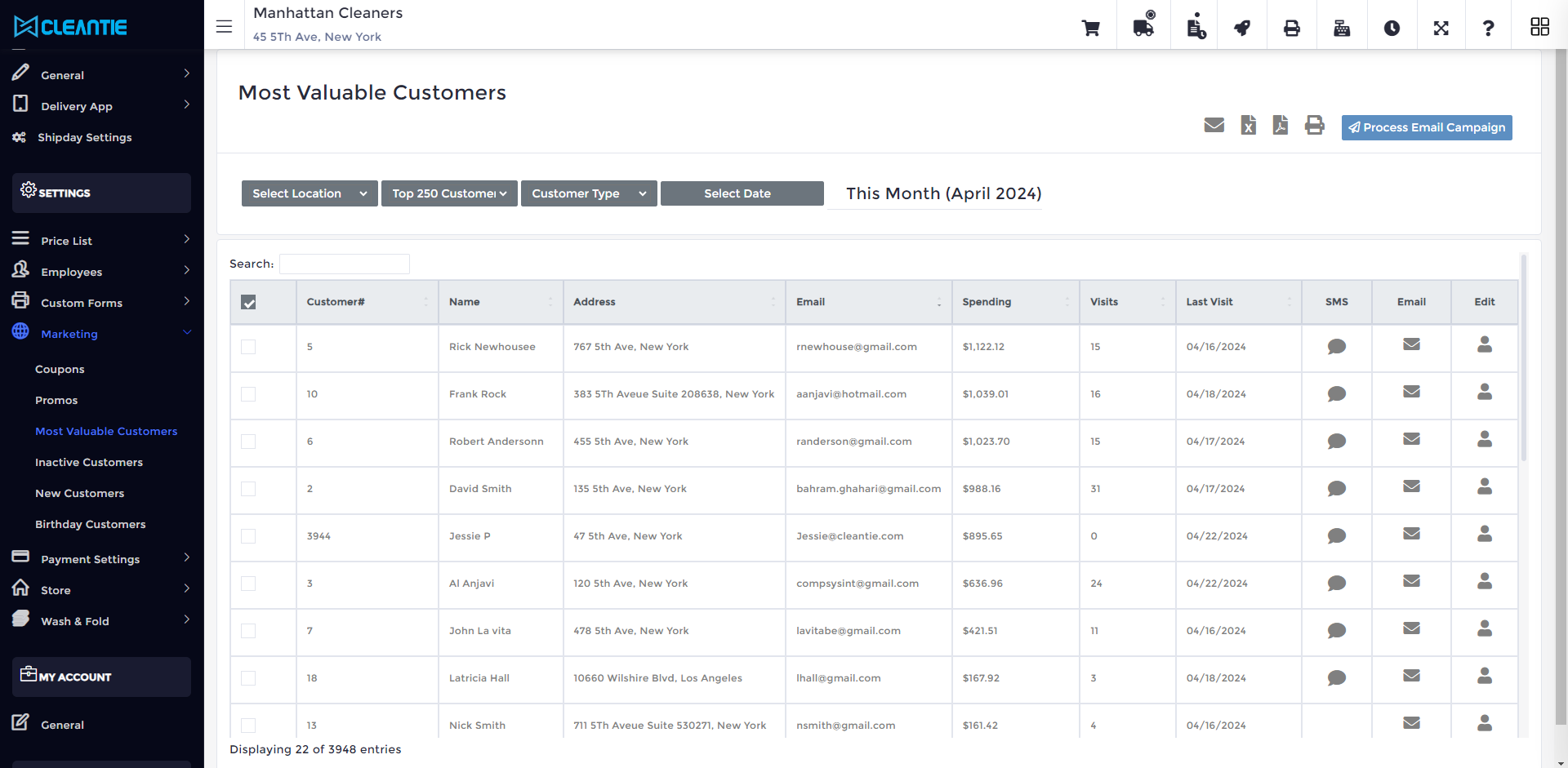1568x768 pixels.
Task: Open the Top 250 Customers dropdown
Action: click(449, 193)
